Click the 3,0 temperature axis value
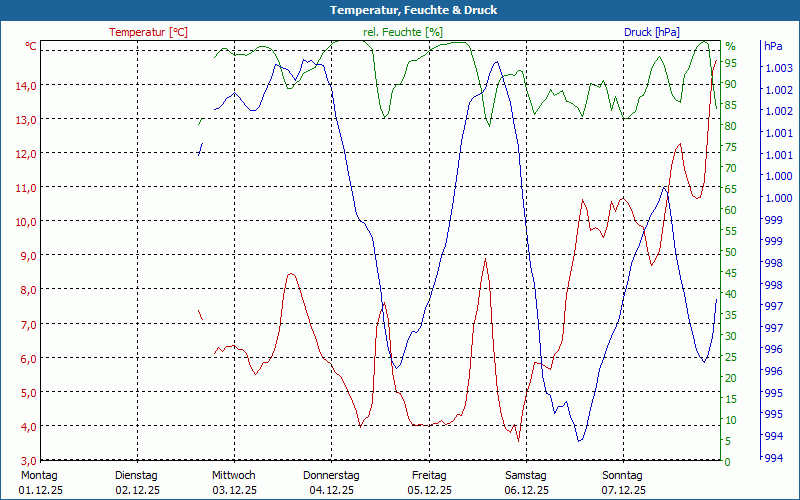The image size is (800, 500). (x=27, y=461)
